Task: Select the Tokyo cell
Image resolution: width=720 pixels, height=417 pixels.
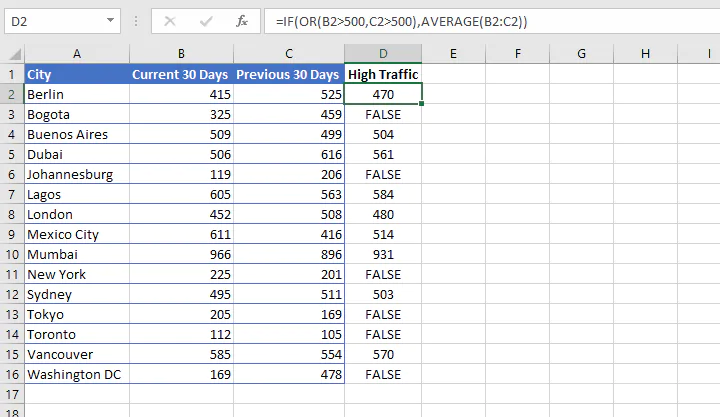Action: click(77, 314)
